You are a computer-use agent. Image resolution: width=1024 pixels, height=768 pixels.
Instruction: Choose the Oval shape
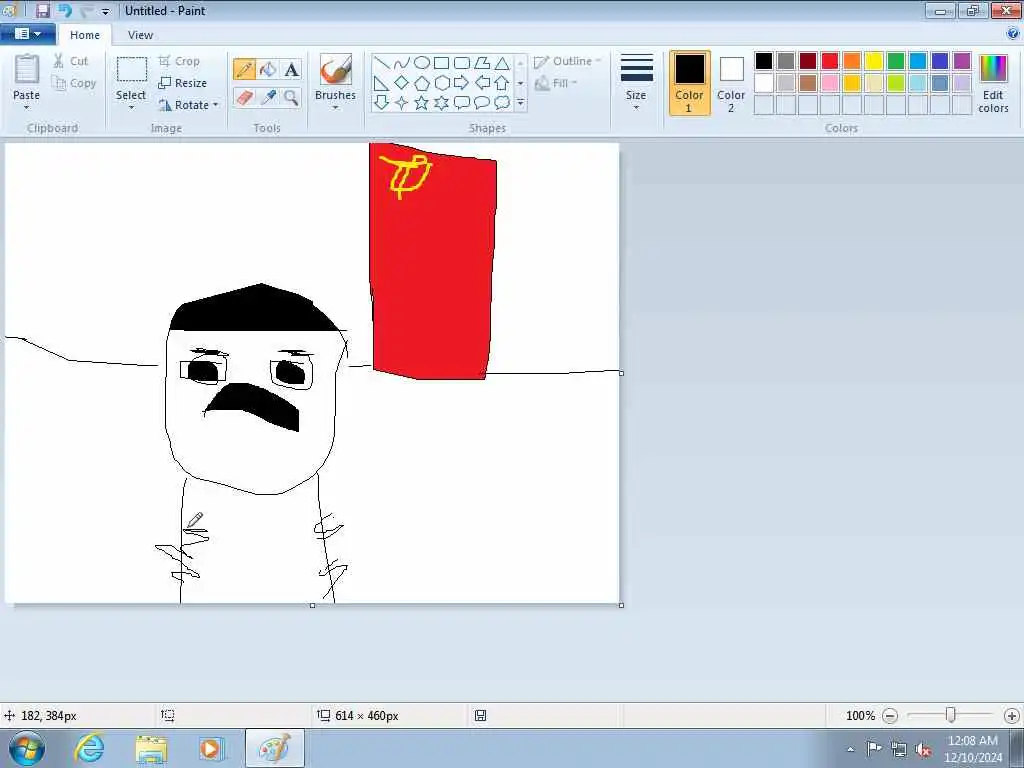tap(422, 63)
